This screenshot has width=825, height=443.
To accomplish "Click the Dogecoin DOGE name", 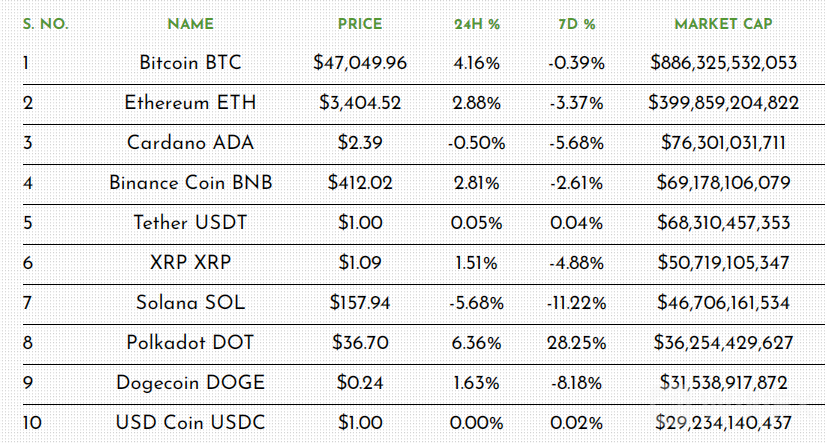I will point(190,383).
